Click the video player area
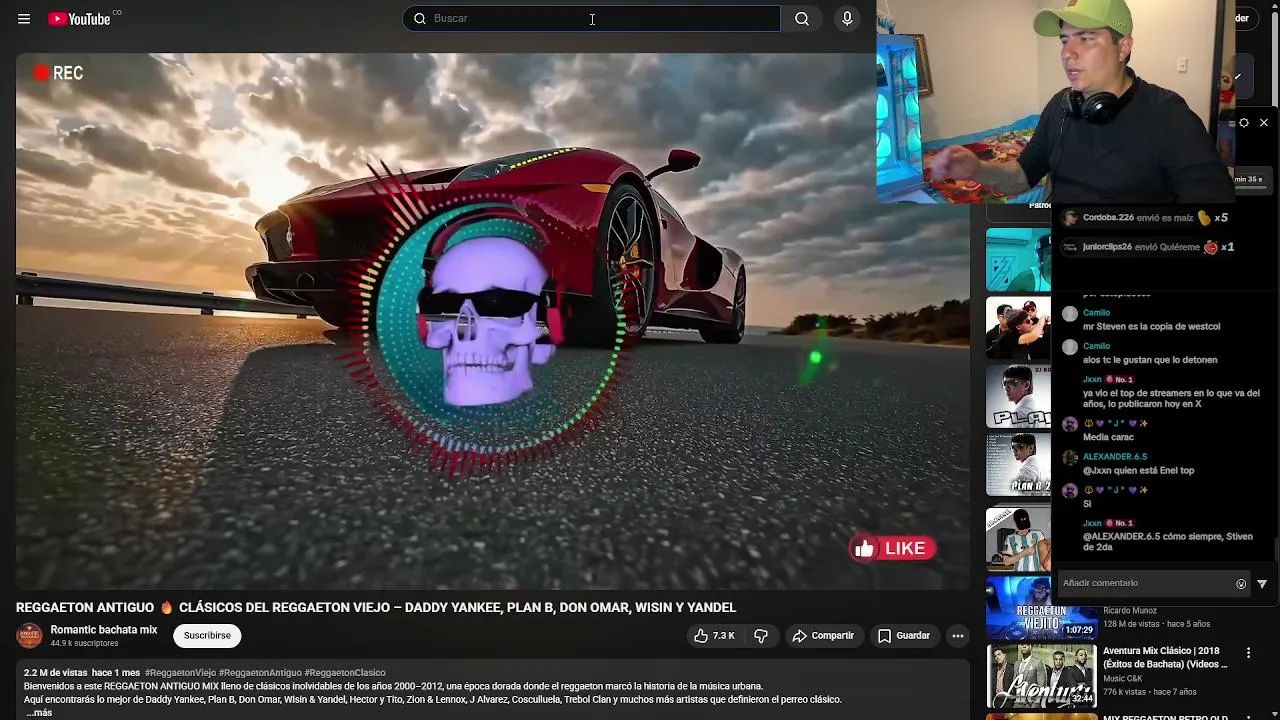This screenshot has width=1280, height=720. coord(493,321)
